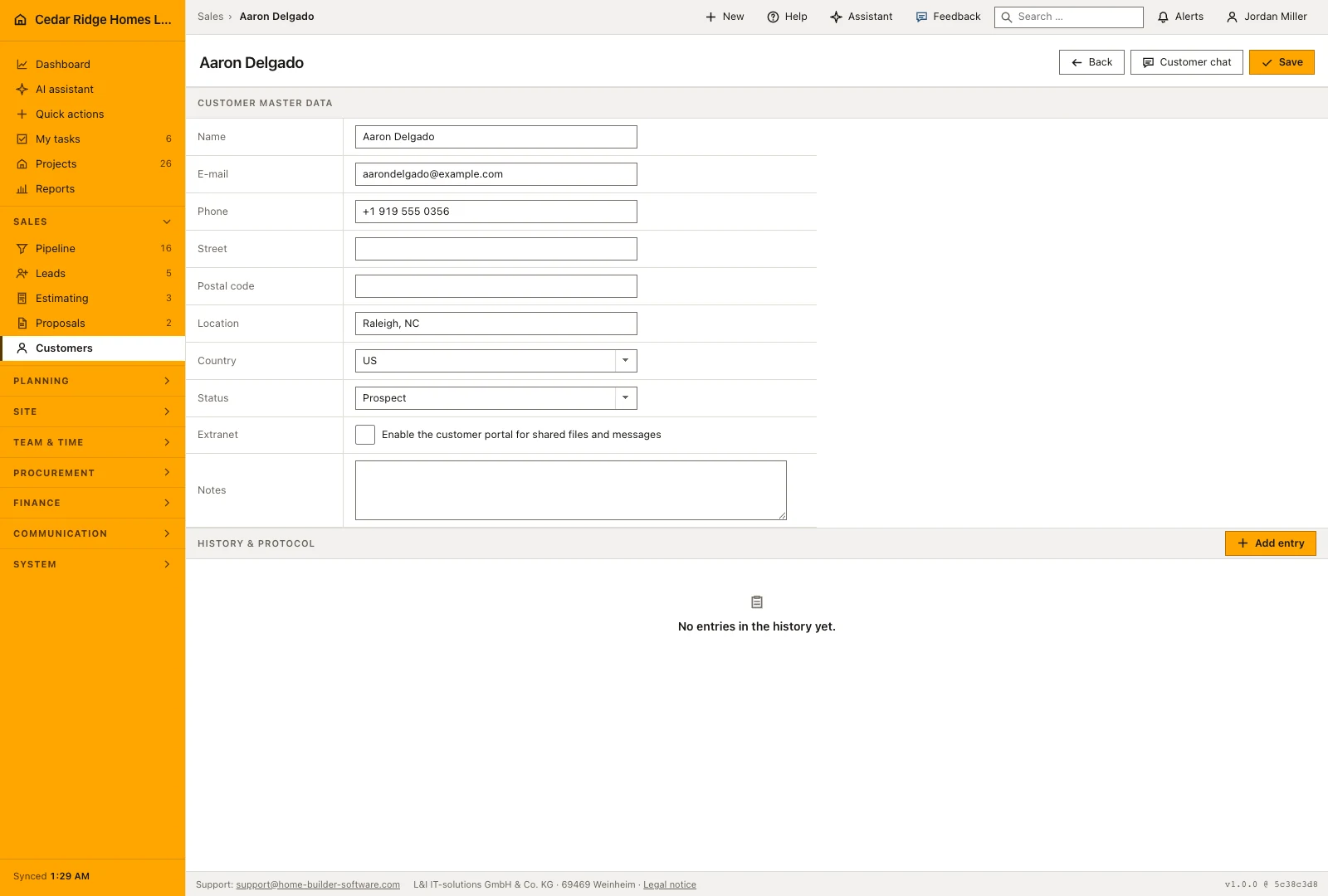
Task: Open the support email link
Action: pyautogui.click(x=318, y=885)
